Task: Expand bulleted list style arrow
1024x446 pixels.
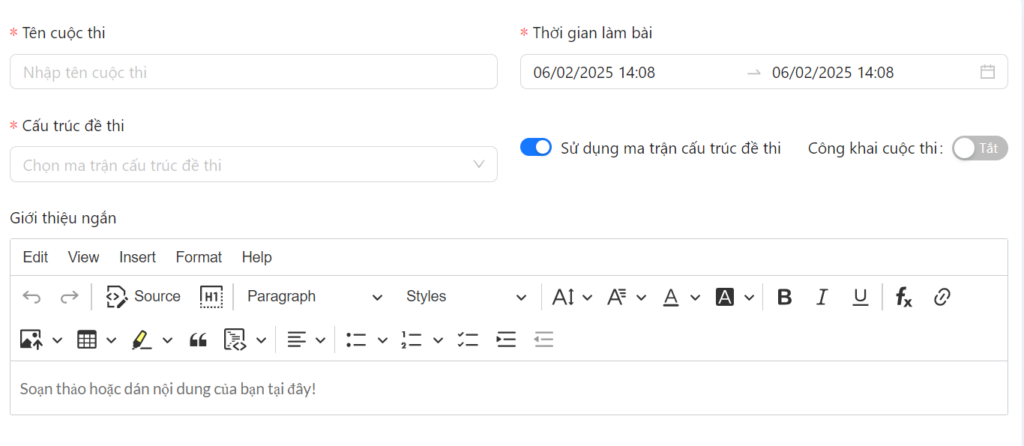Action: tap(383, 340)
